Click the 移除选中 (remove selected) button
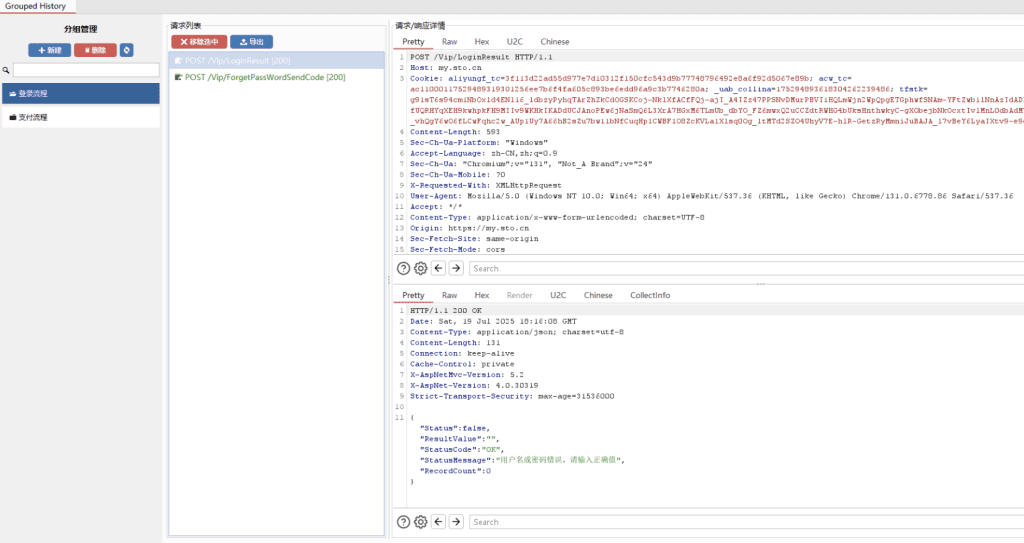Screen dimensions: 1024x543 [199, 42]
